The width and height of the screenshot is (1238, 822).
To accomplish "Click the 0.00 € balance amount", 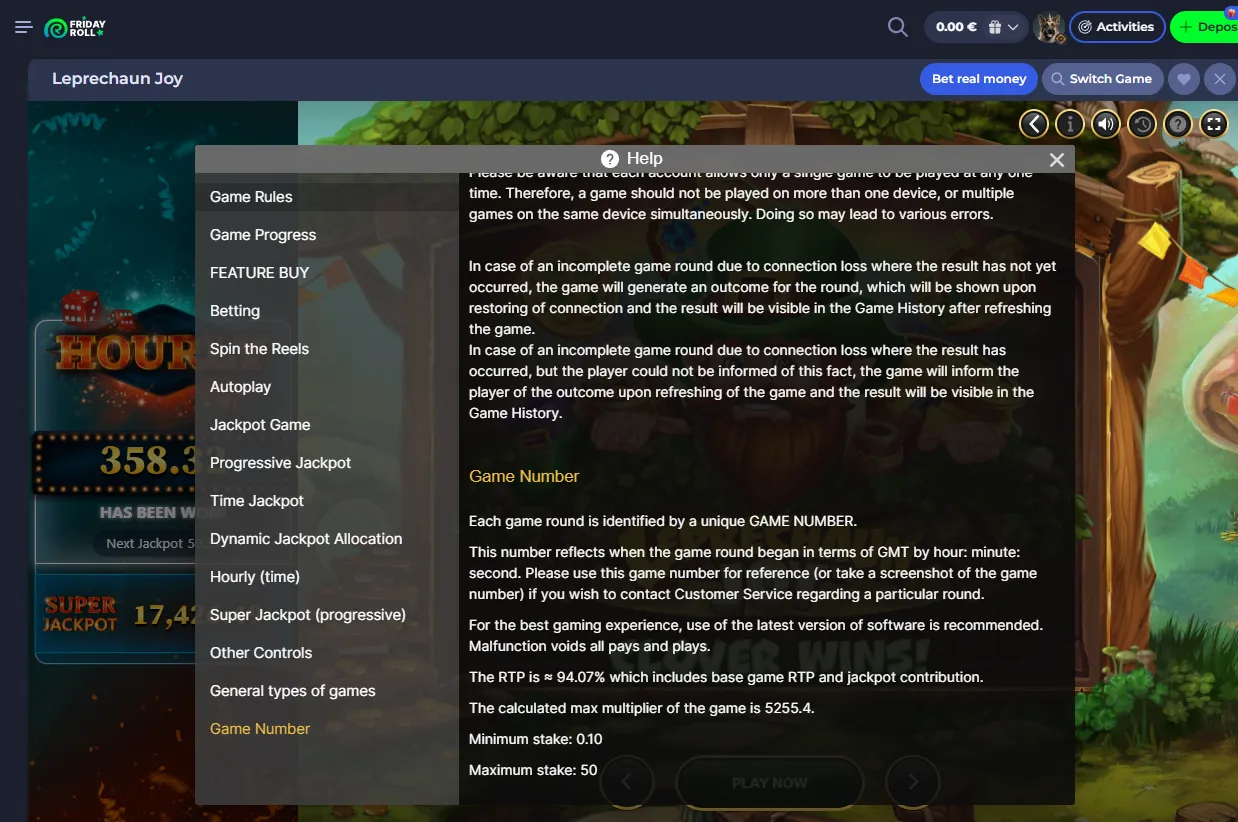I will click(956, 27).
